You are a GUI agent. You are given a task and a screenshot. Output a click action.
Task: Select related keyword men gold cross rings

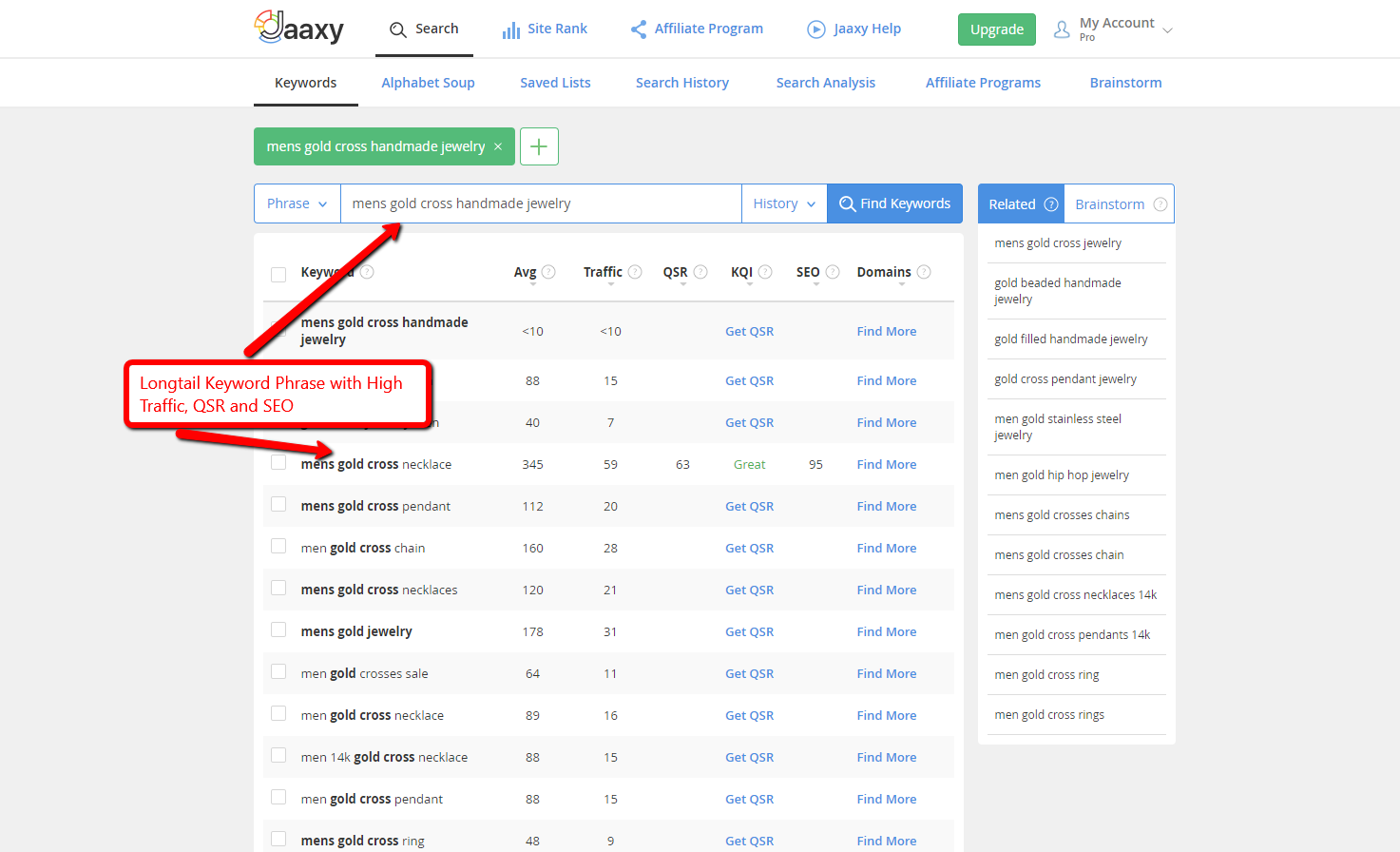click(x=1049, y=715)
